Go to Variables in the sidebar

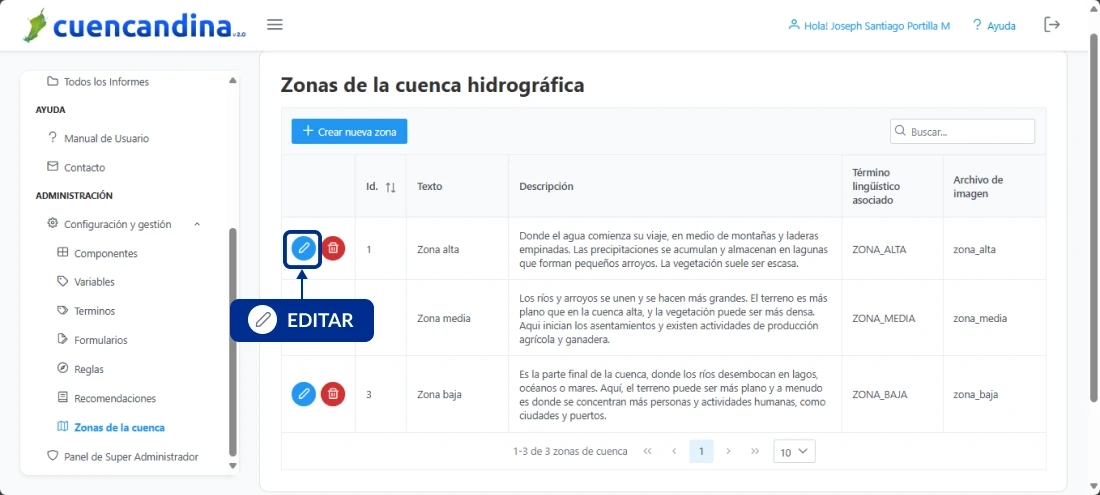[94, 282]
